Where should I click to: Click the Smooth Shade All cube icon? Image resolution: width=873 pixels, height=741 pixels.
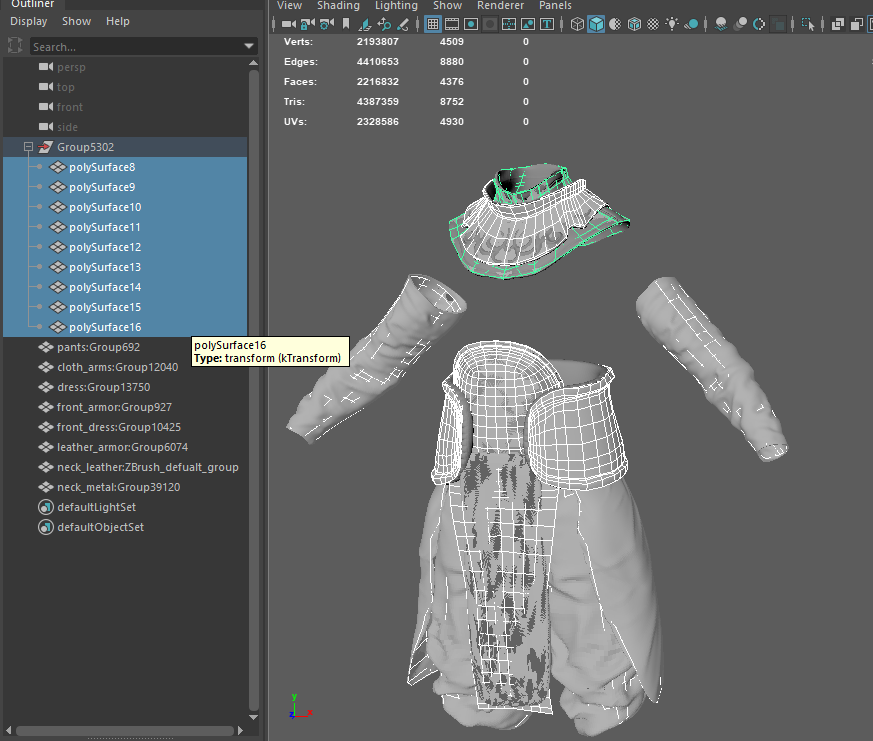tap(596, 24)
